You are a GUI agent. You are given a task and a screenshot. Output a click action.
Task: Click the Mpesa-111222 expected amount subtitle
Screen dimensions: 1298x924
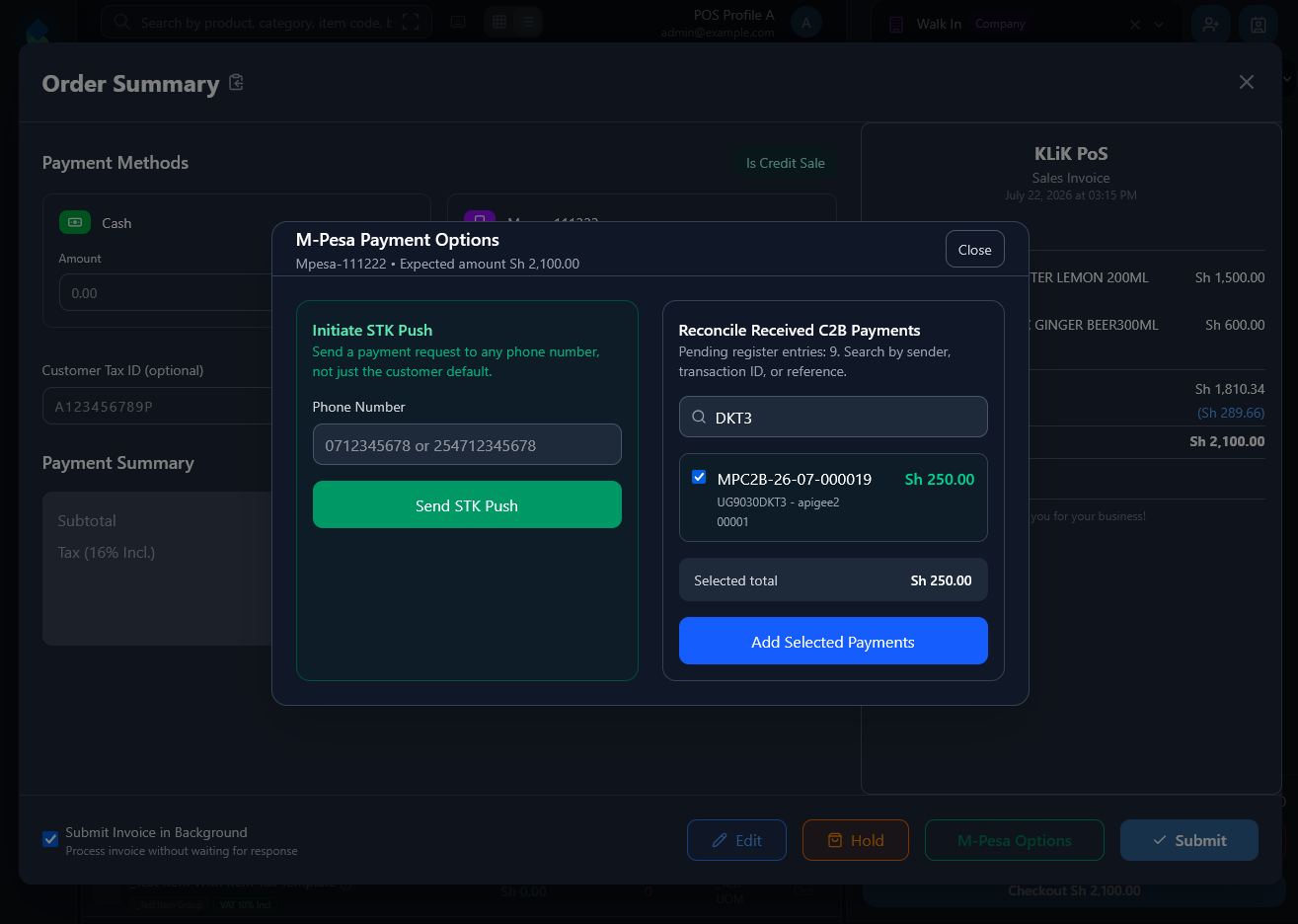[x=437, y=264]
